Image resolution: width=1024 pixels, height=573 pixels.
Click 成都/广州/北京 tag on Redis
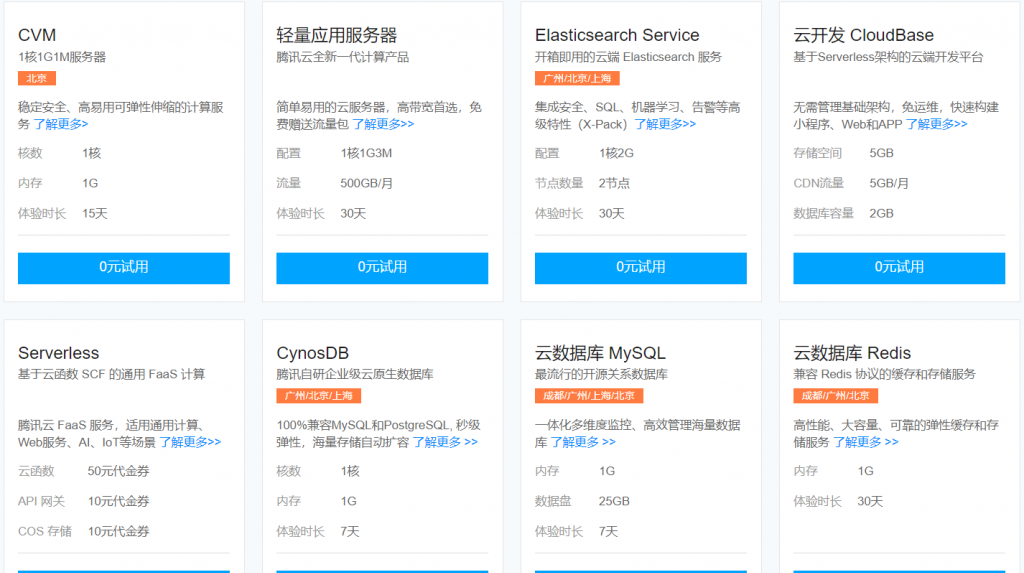point(836,396)
